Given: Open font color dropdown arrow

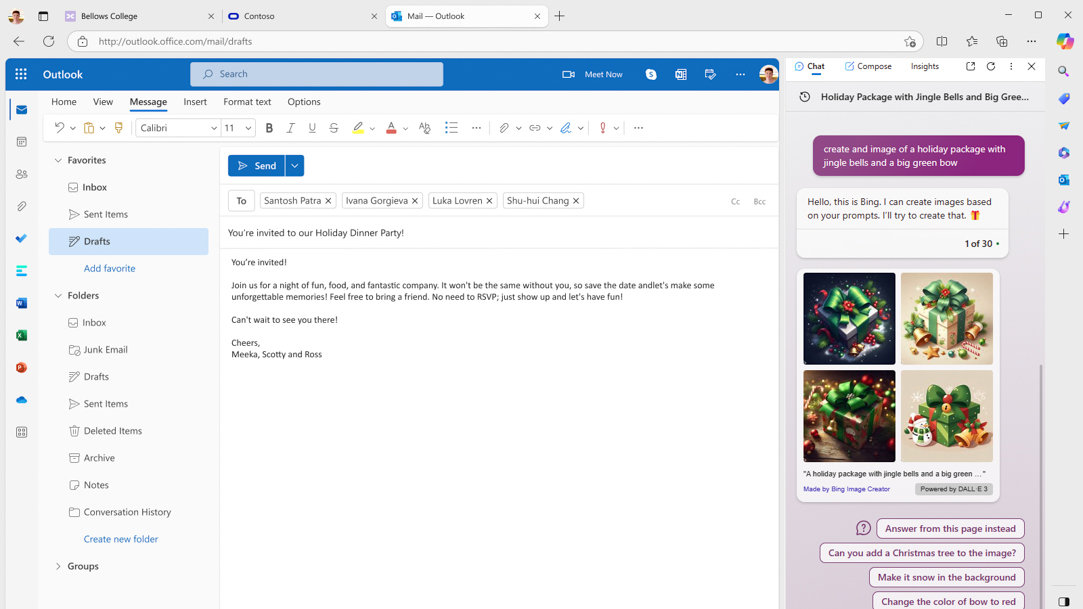Looking at the screenshot, I should coord(405,128).
